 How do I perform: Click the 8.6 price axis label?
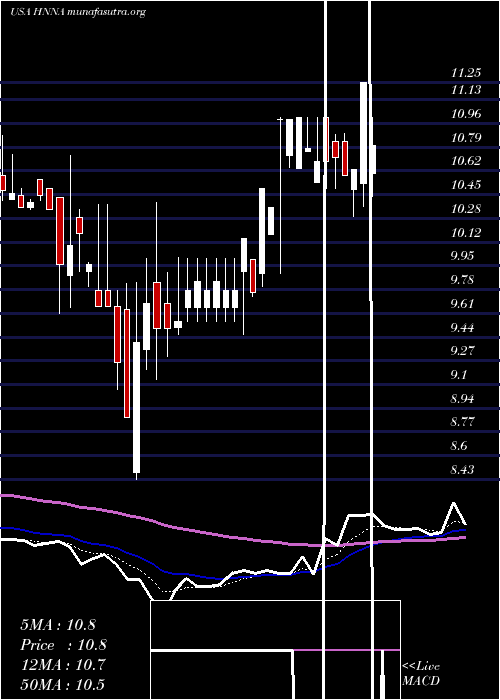[459, 446]
